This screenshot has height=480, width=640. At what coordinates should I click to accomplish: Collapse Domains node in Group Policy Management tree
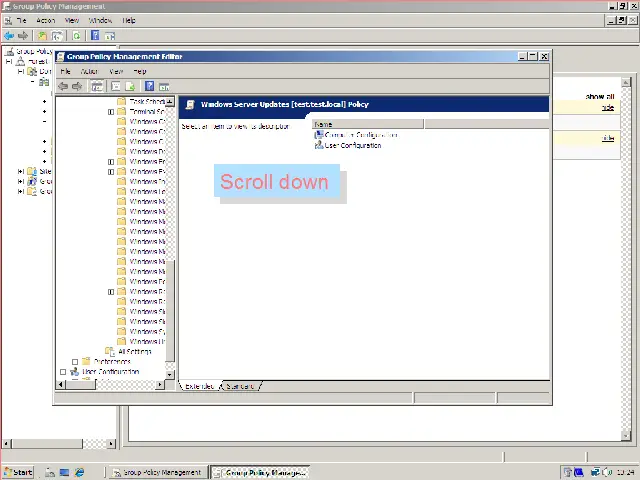pos(20,71)
